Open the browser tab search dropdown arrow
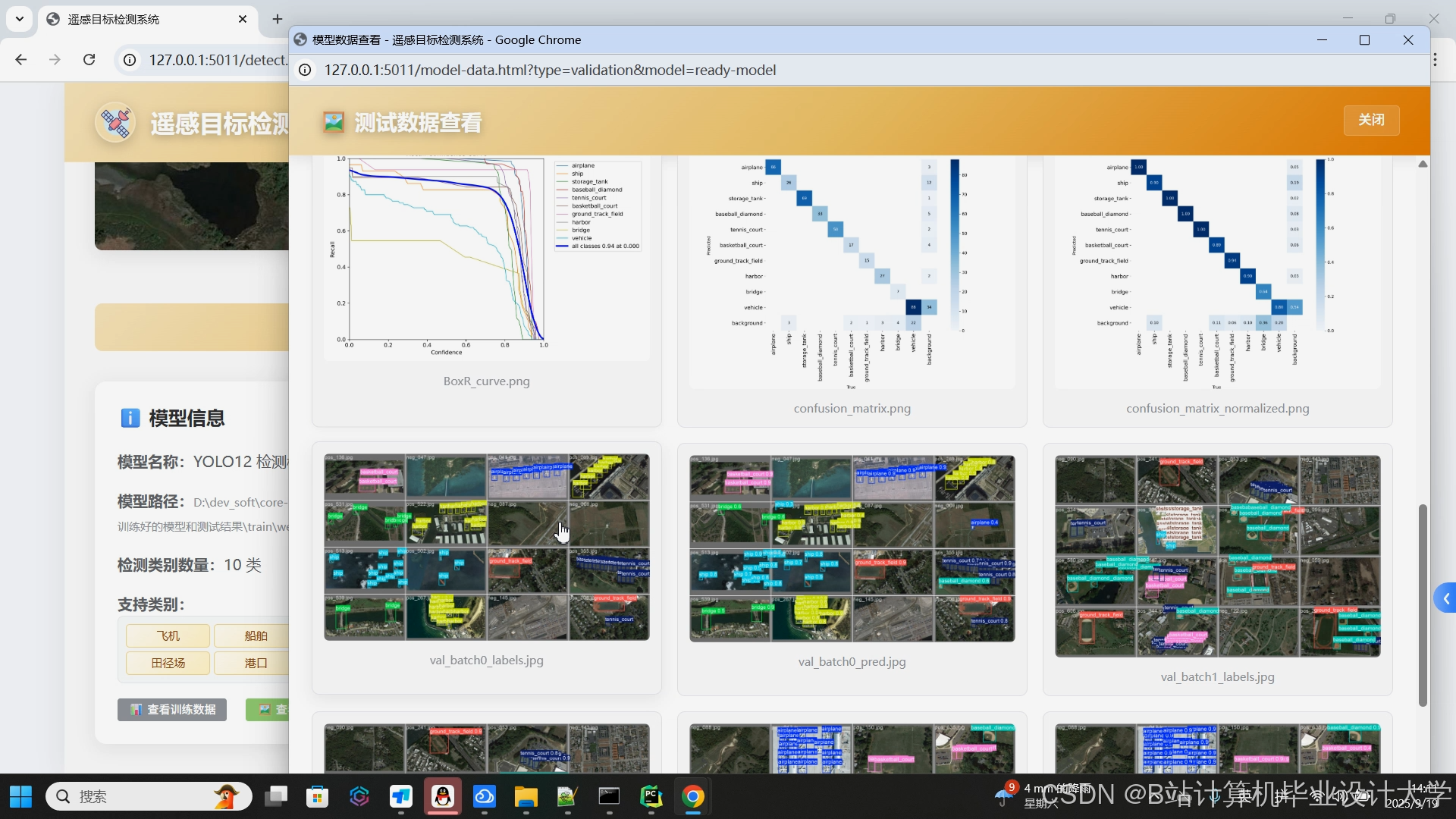The image size is (1456, 819). pyautogui.click(x=20, y=19)
